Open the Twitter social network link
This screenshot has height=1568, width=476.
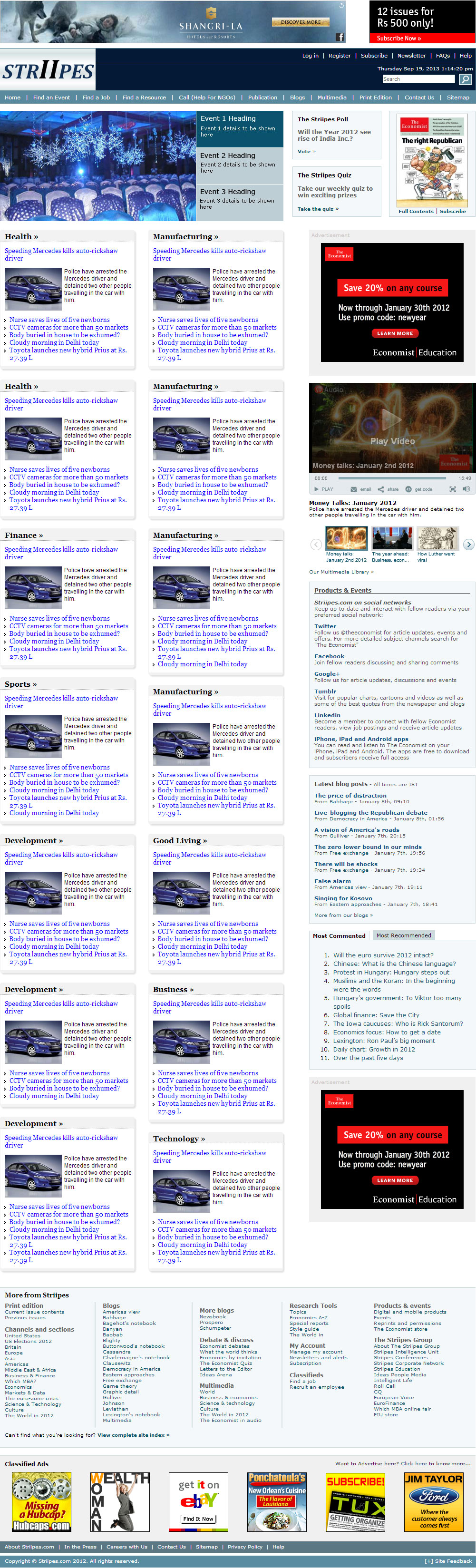[x=325, y=626]
